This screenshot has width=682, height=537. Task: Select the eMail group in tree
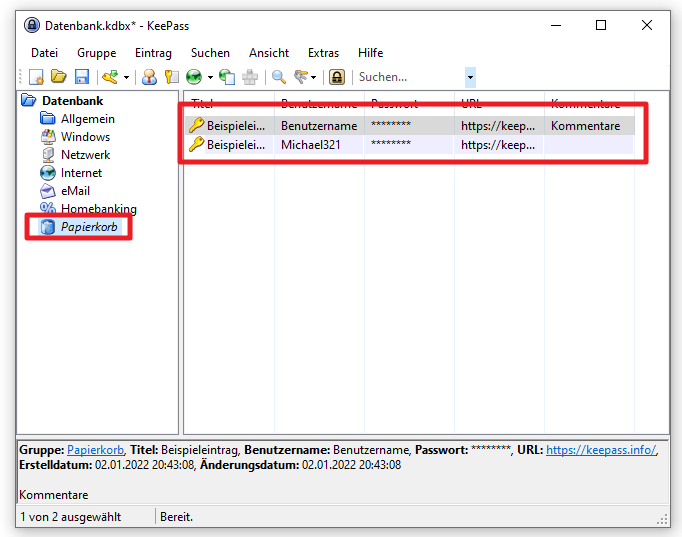pyautogui.click(x=75, y=191)
